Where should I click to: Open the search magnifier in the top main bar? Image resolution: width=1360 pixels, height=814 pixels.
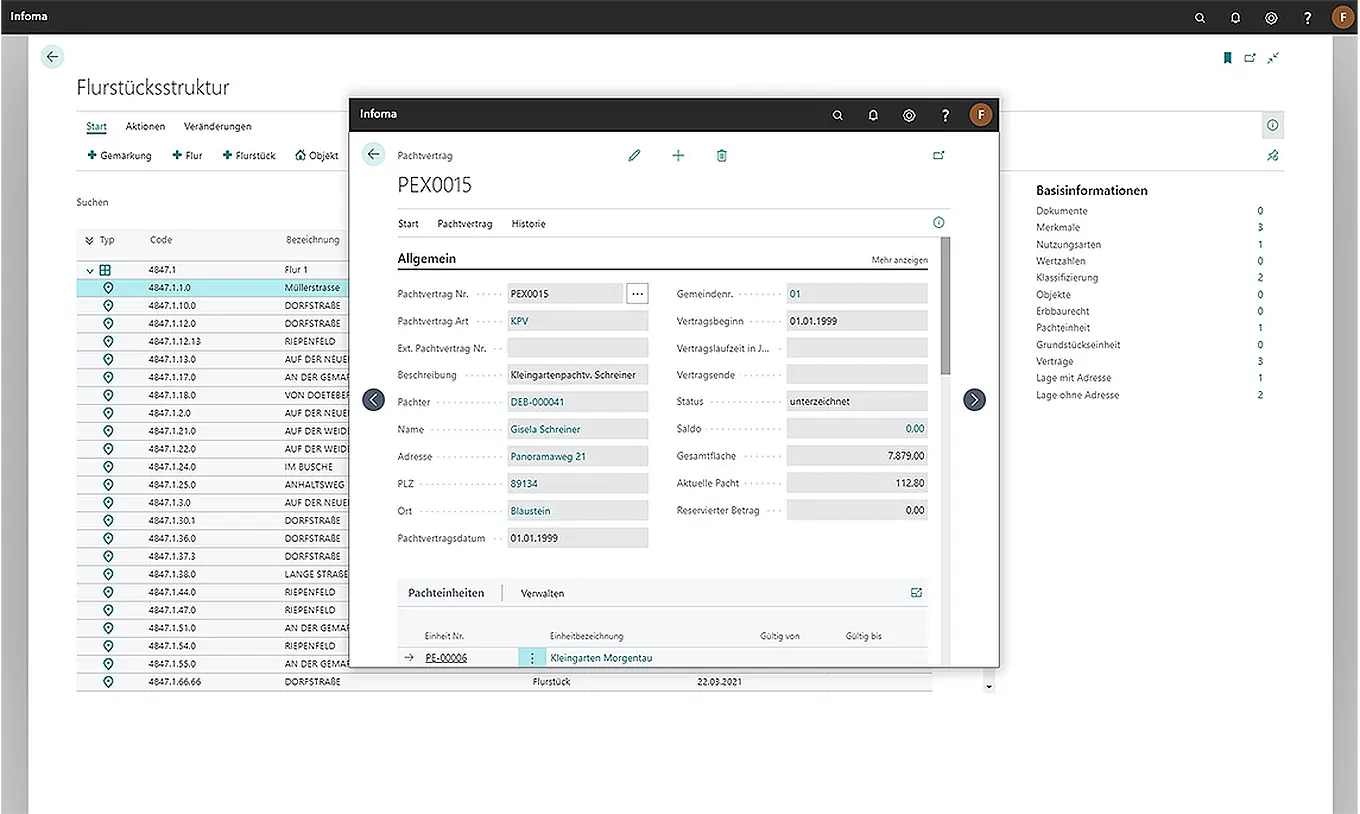(1200, 17)
